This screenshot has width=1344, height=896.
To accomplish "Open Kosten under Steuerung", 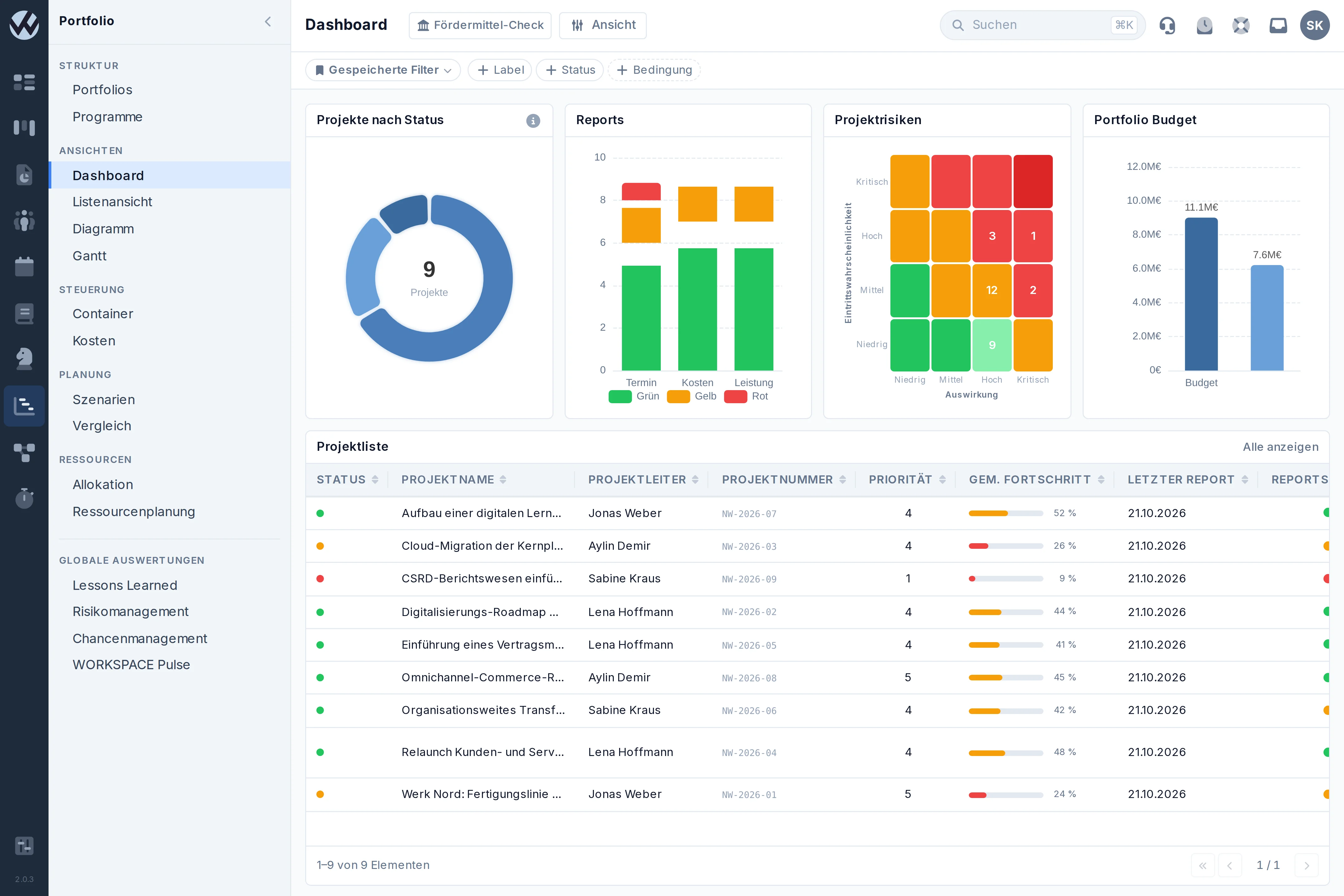I will (94, 341).
